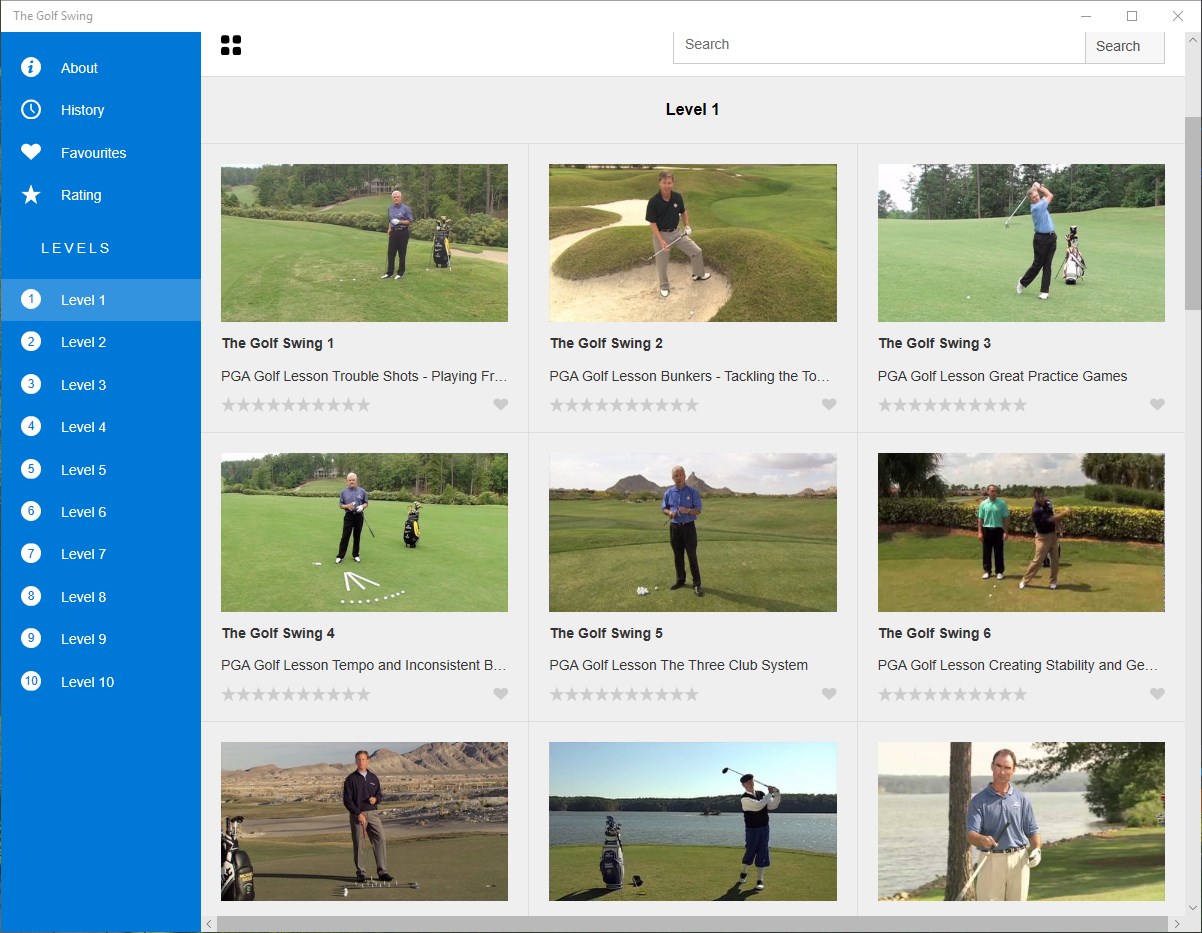Click the History clock icon
This screenshot has width=1202, height=933.
(x=31, y=109)
